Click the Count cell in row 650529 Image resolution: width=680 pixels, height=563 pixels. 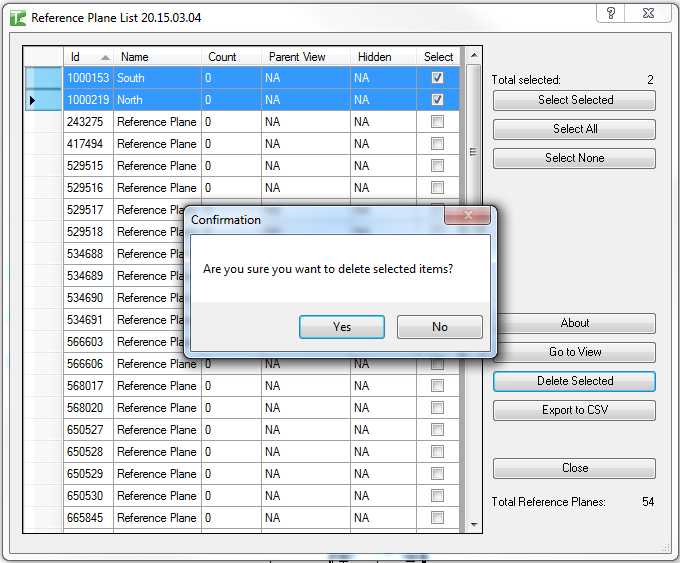[x=231, y=474]
